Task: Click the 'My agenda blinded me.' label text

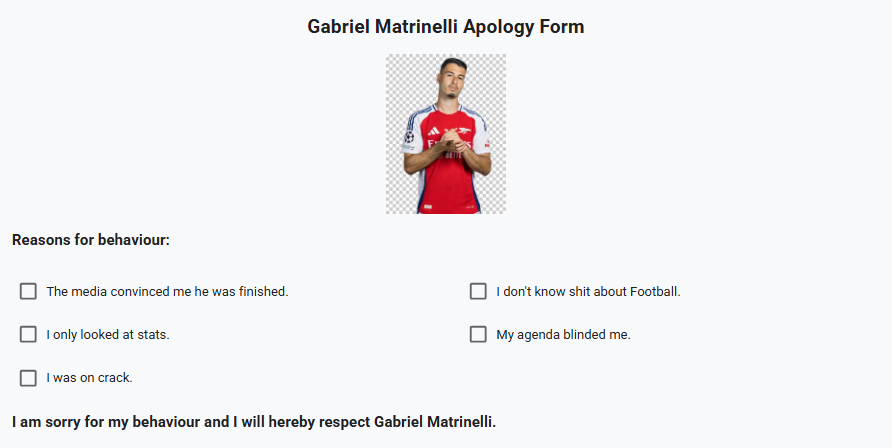Action: point(563,335)
